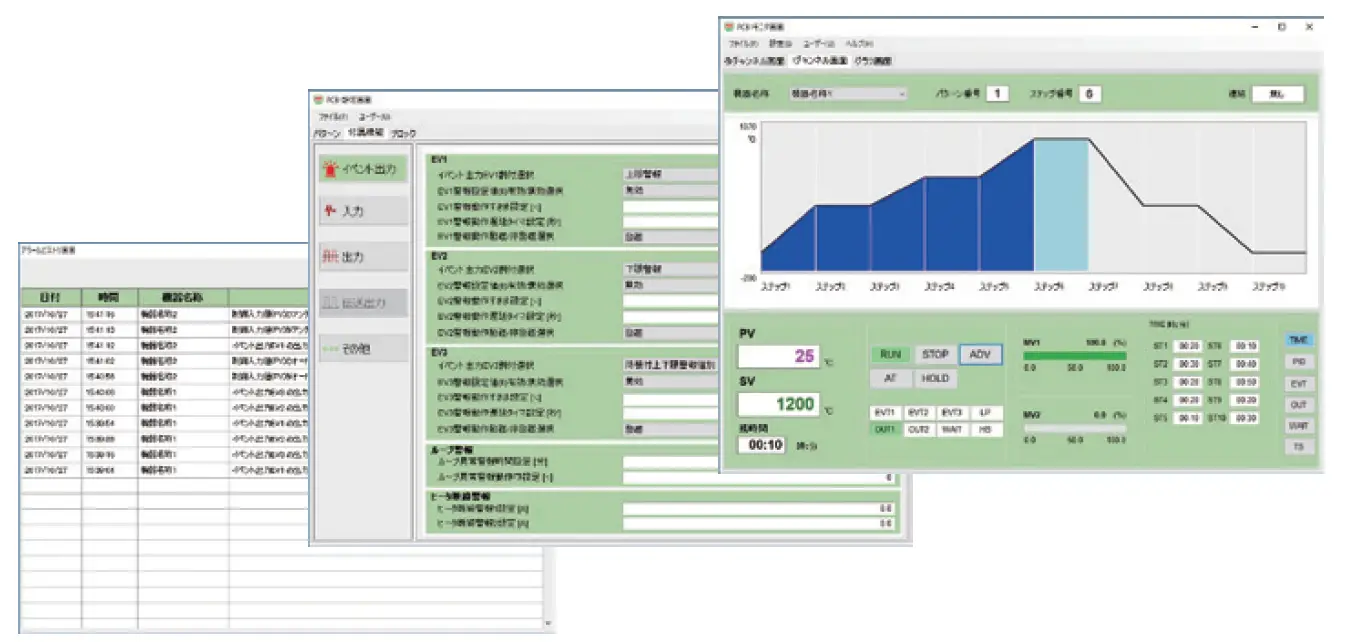Screen dimensions: 1350x642
Task: Open EV3 イベント出力 allocation dropdown
Action: 670,365
